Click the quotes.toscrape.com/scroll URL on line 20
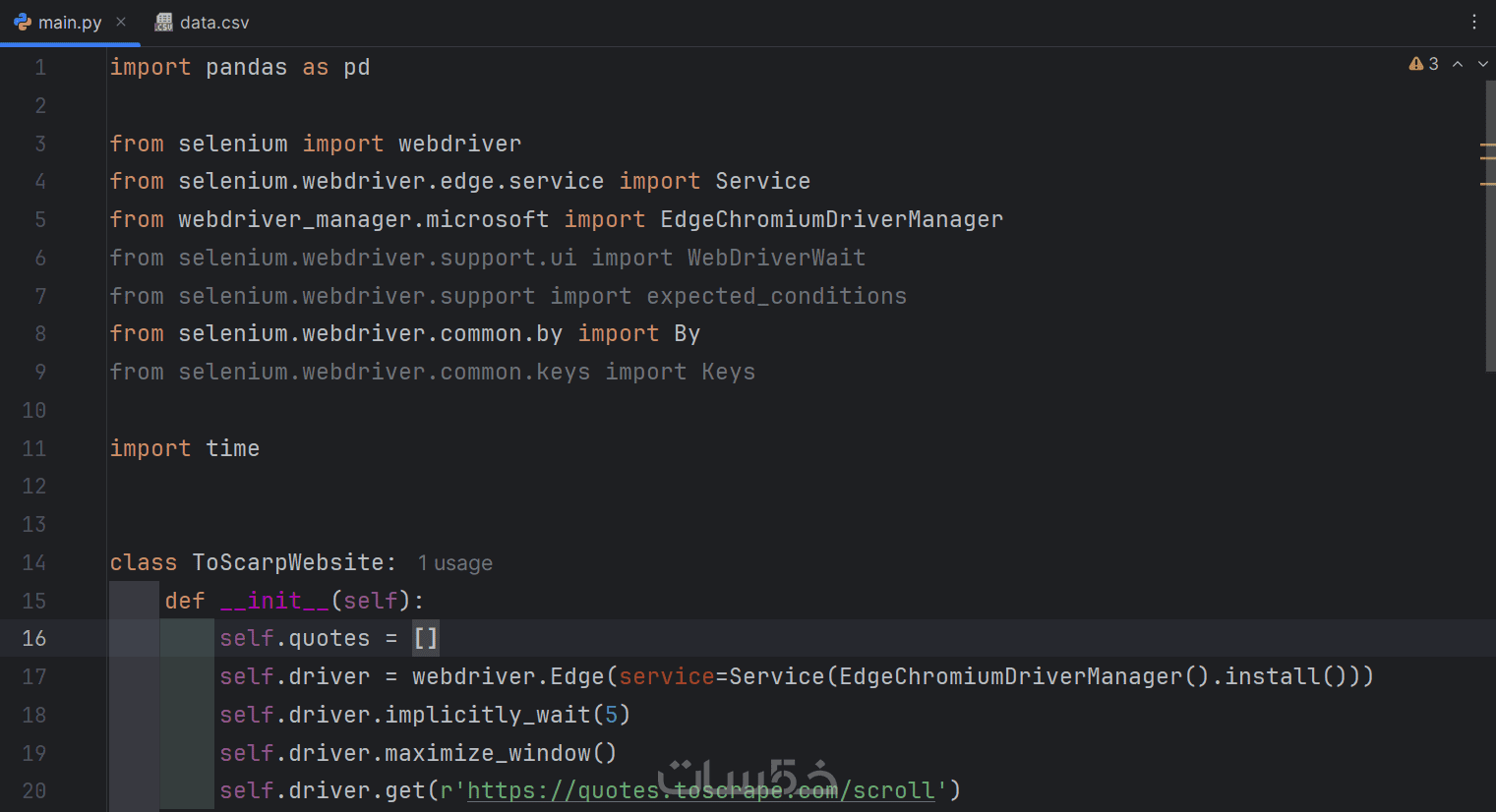The image size is (1496, 812). click(700, 790)
